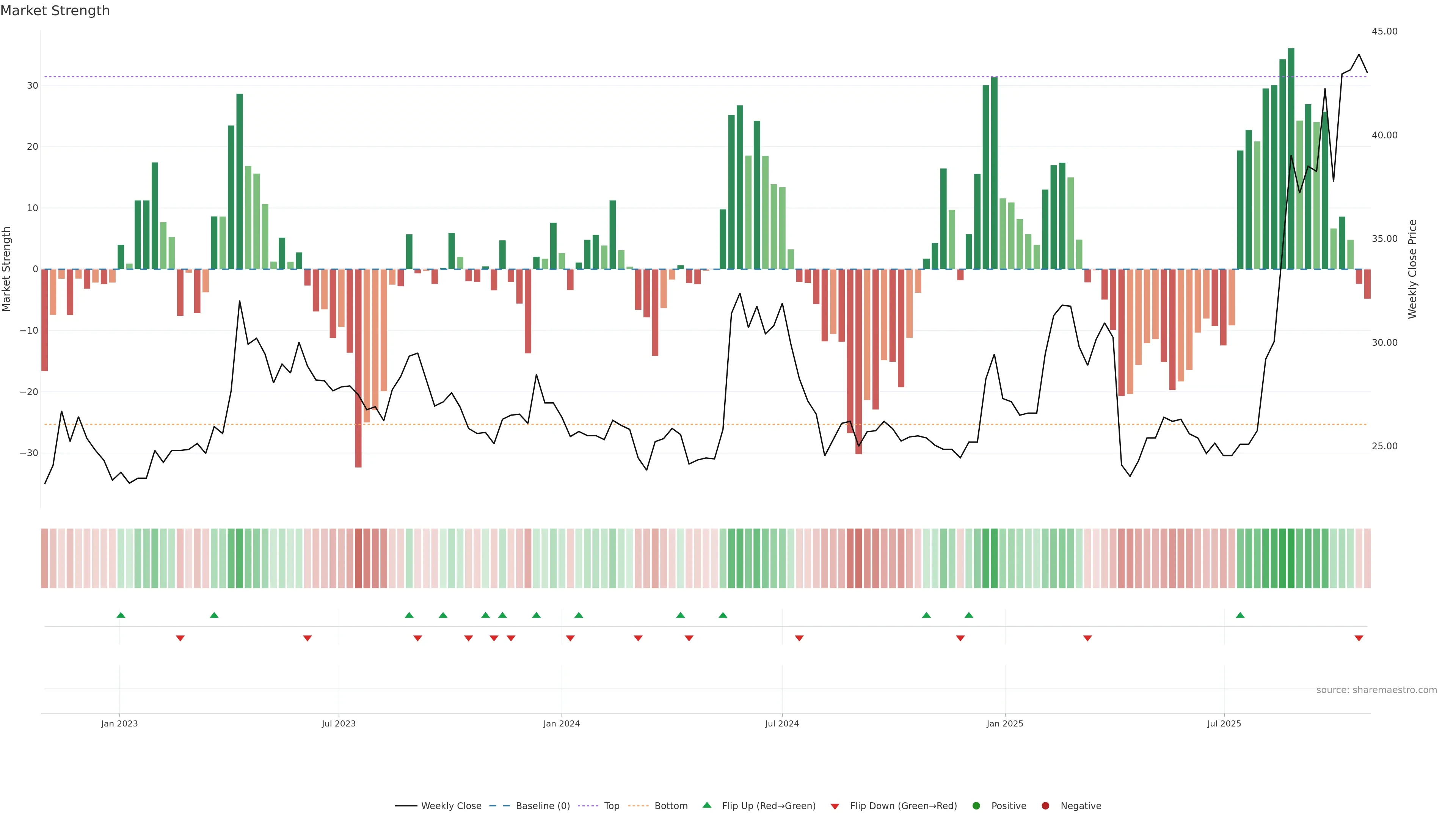Click the Jan 2025 x-axis label
The width and height of the screenshot is (1456, 819).
pyautogui.click(x=1004, y=723)
